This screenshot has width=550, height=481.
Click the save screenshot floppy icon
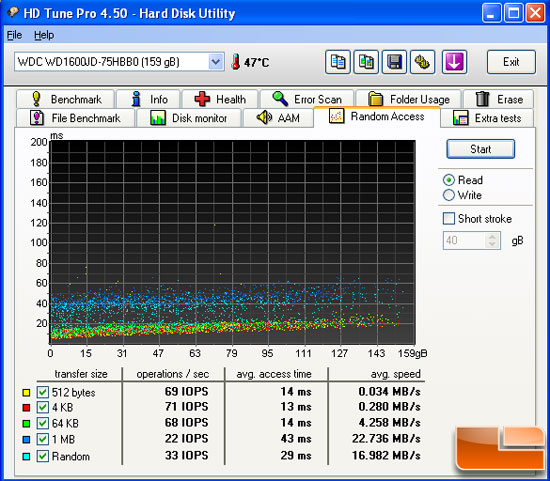pos(394,62)
